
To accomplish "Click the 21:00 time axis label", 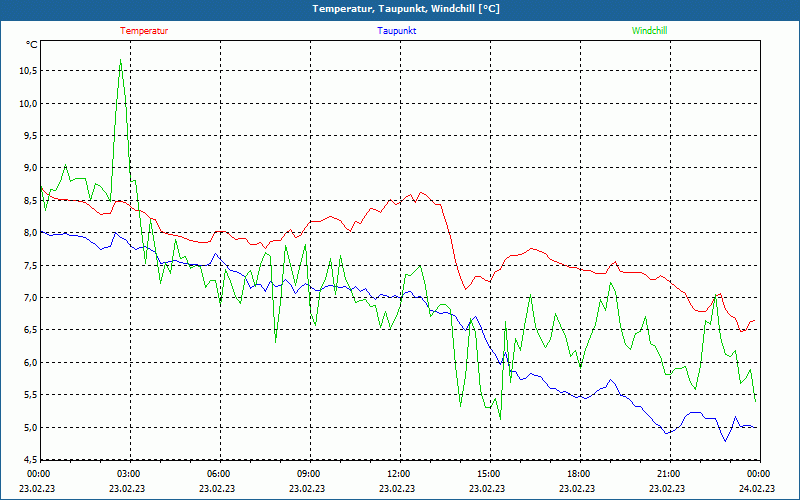I will pyautogui.click(x=668, y=474).
